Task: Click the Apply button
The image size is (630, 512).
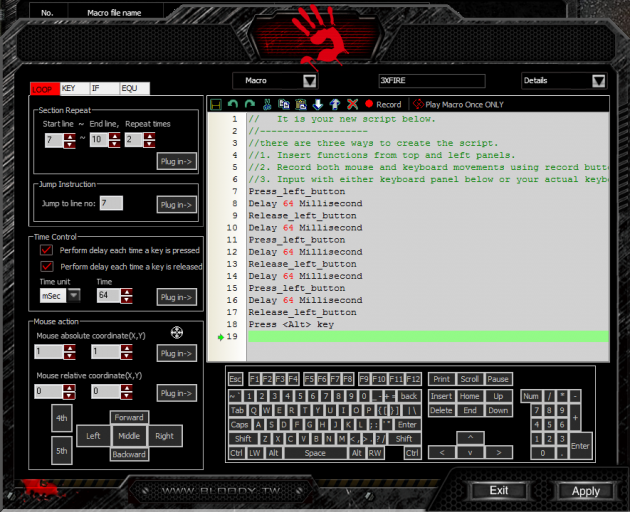Action: coord(585,491)
